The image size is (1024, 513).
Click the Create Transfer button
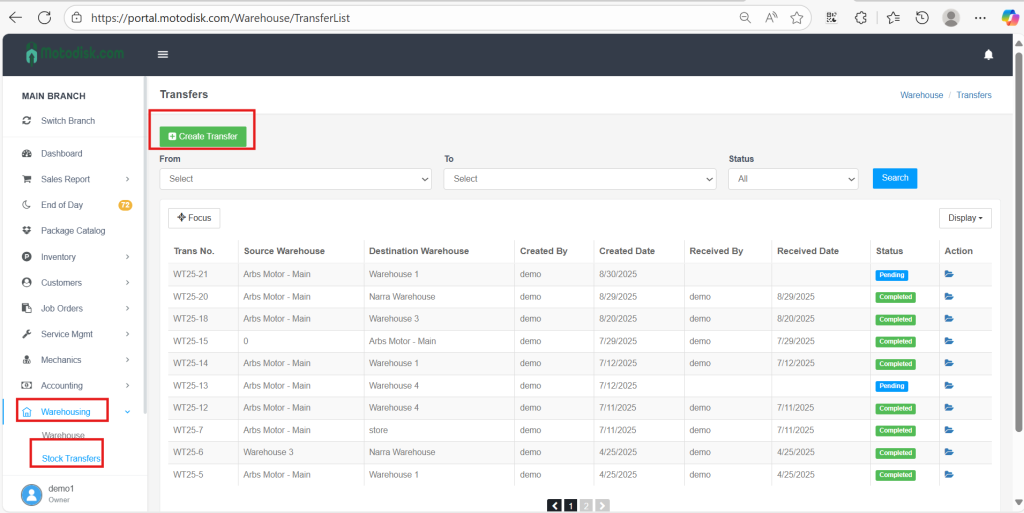point(203,136)
